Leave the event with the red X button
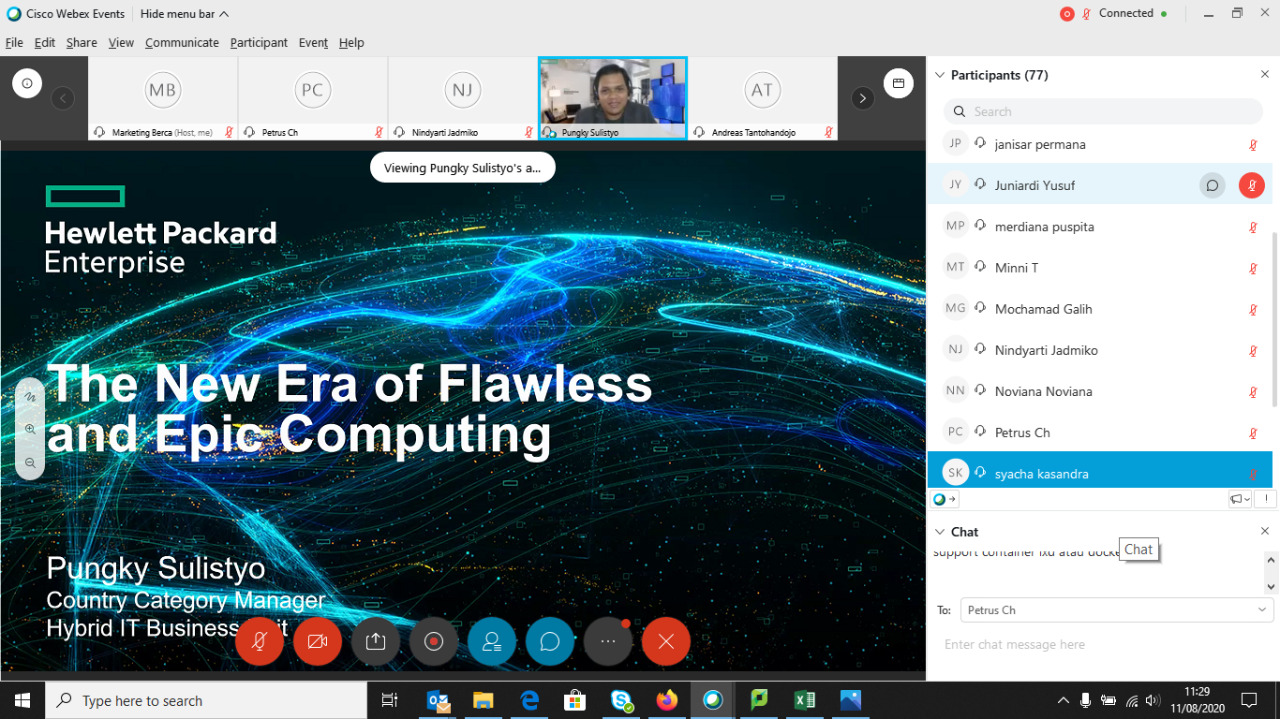The image size is (1280, 719). tap(666, 642)
